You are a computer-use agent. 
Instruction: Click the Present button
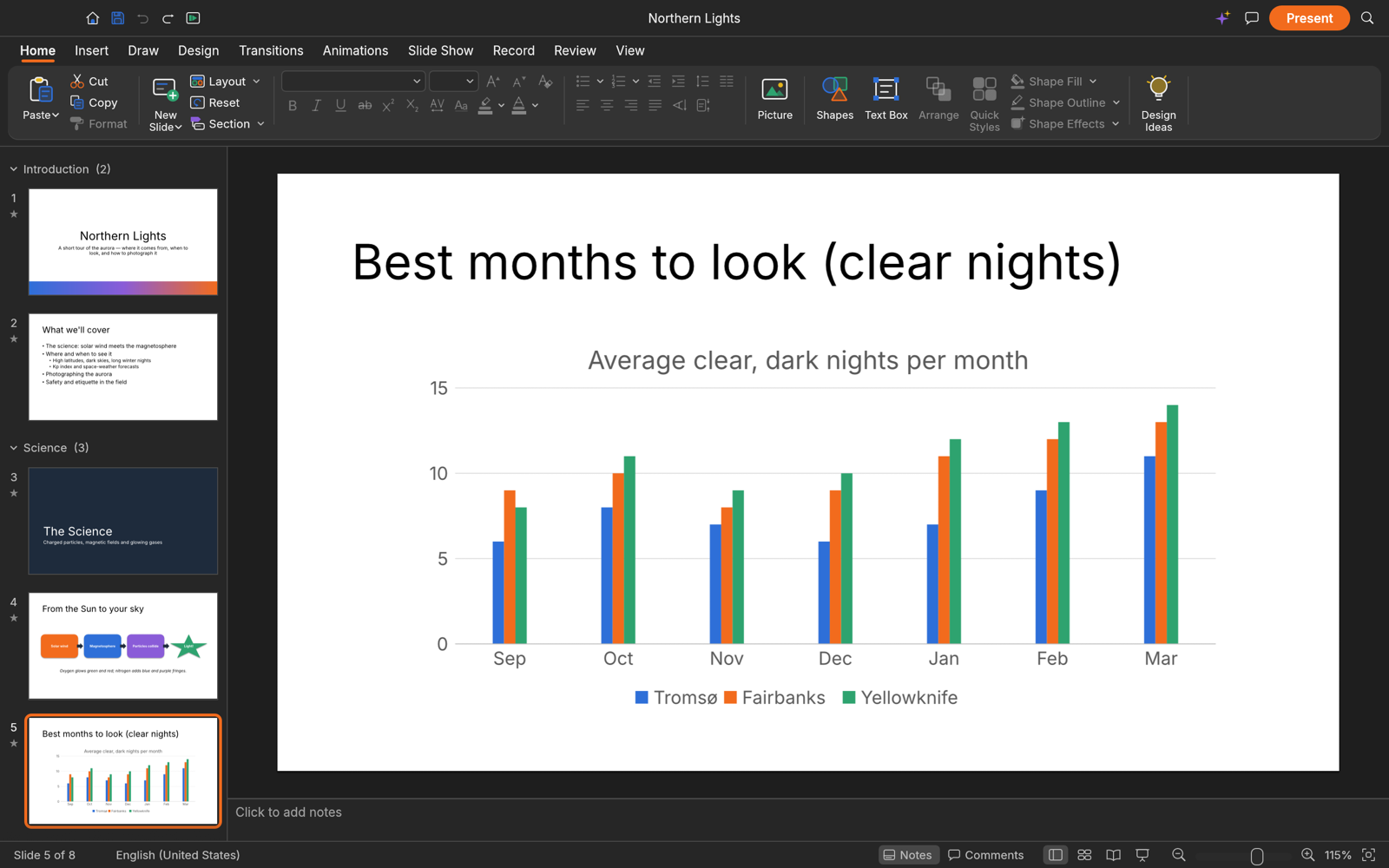[1308, 18]
